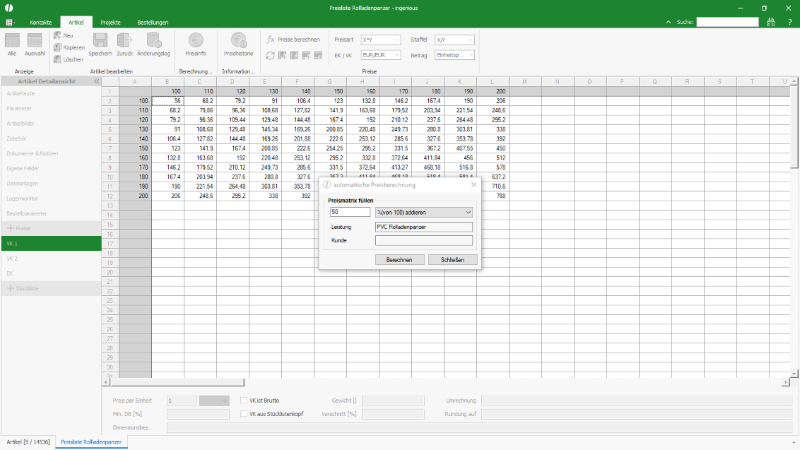Image resolution: width=800 pixels, height=450 pixels.
Task: Select EK in the sidebar
Action: [51, 273]
